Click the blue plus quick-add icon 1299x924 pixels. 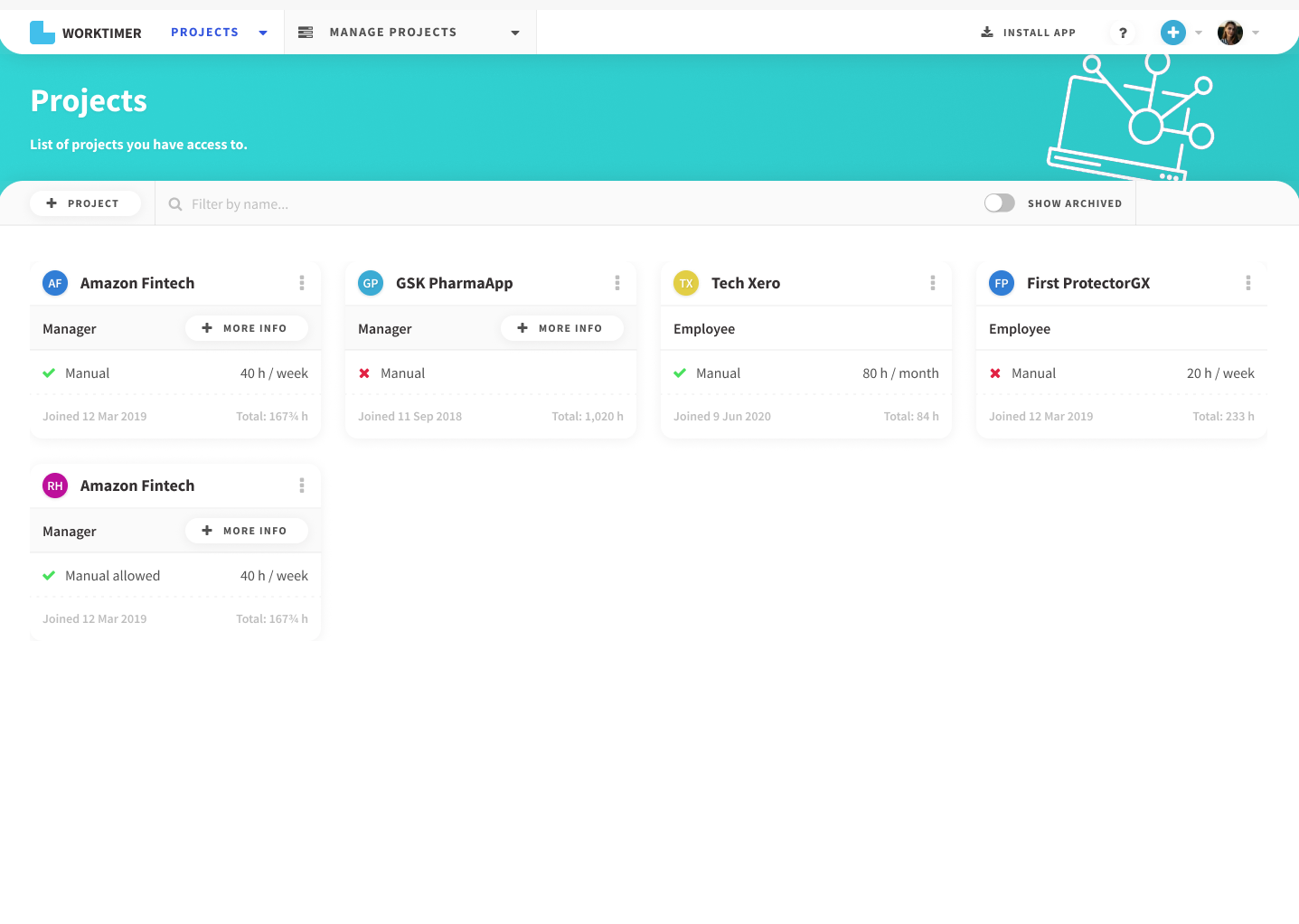(1172, 33)
